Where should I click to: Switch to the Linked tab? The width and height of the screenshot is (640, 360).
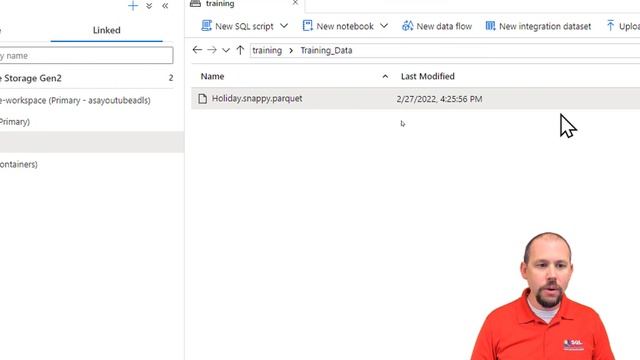[107, 30]
